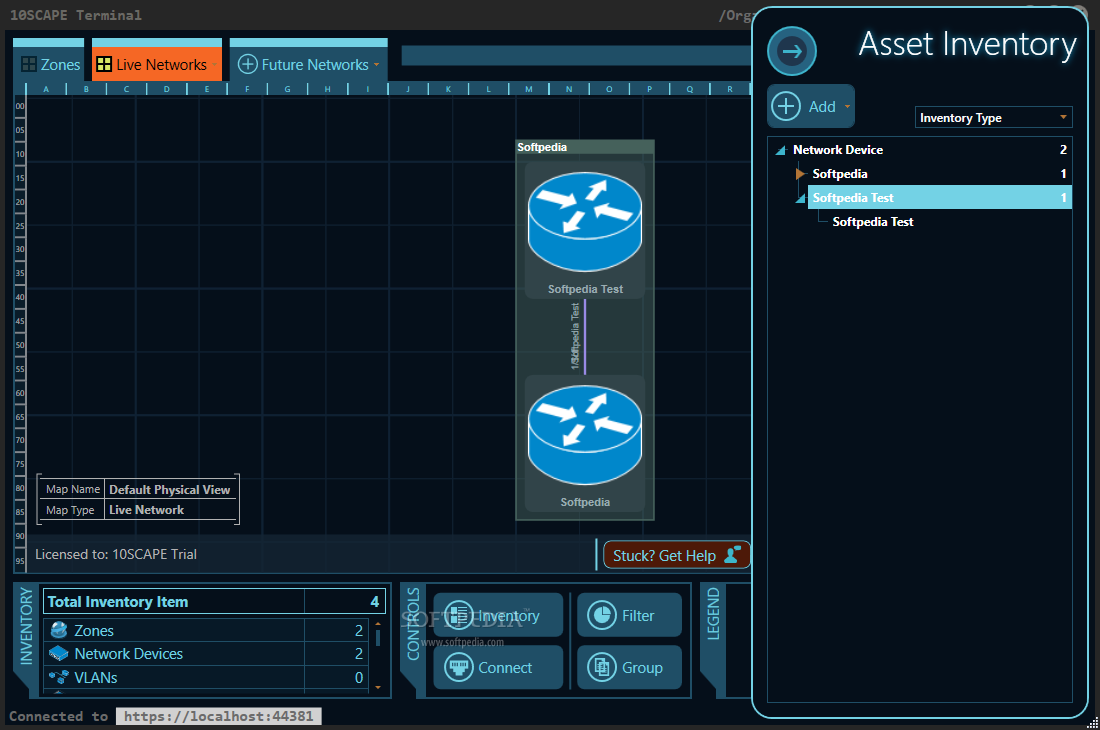Click the Total Inventory Item header
Image resolution: width=1100 pixels, height=730 pixels.
215,601
